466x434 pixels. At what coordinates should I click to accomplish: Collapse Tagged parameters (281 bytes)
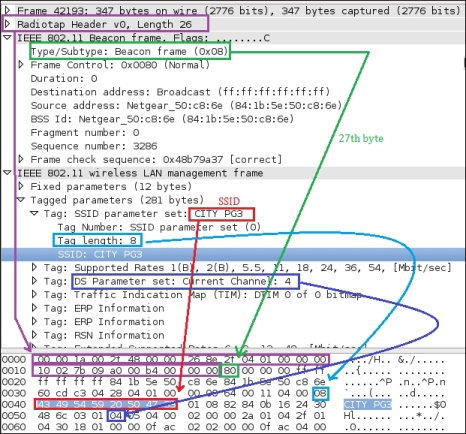tap(21, 200)
